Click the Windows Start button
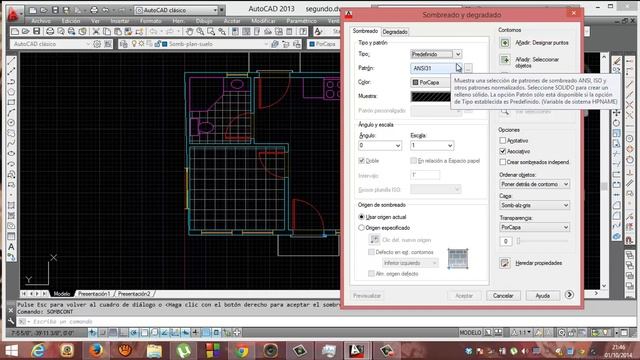Viewport: 640px width, 360px height. (x=11, y=350)
